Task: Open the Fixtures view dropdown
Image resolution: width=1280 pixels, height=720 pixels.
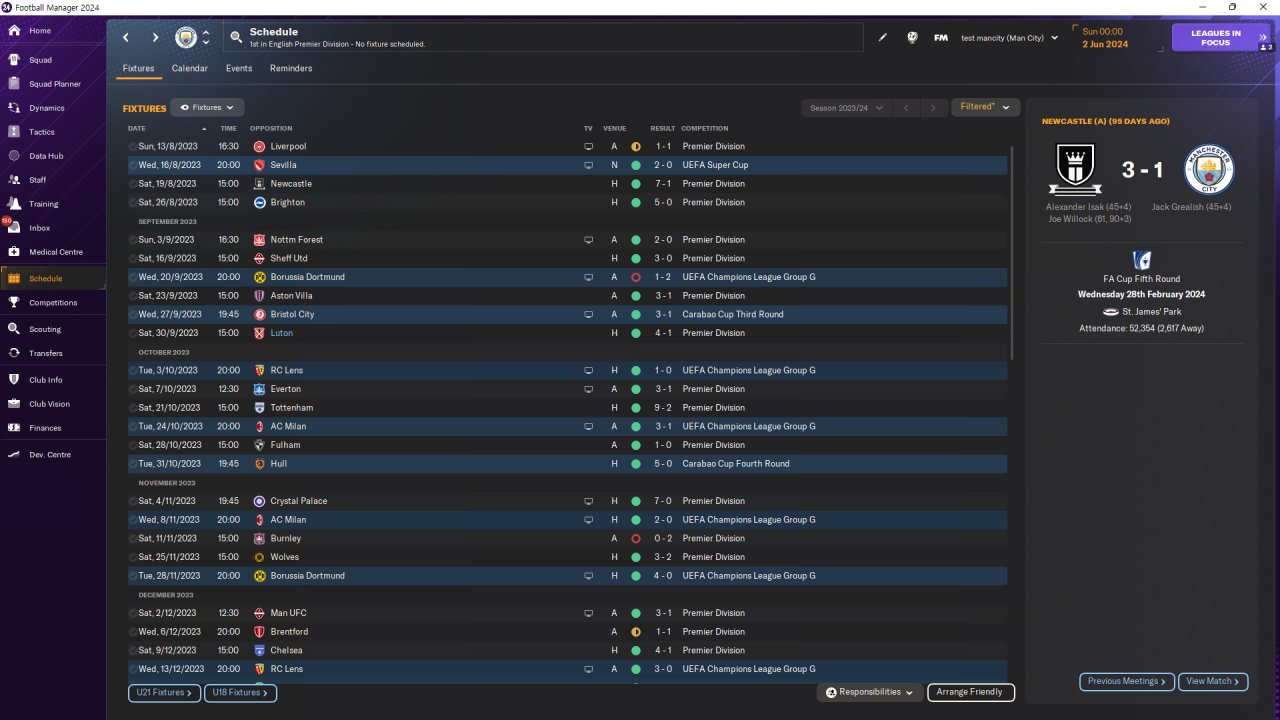Action: pyautogui.click(x=207, y=107)
